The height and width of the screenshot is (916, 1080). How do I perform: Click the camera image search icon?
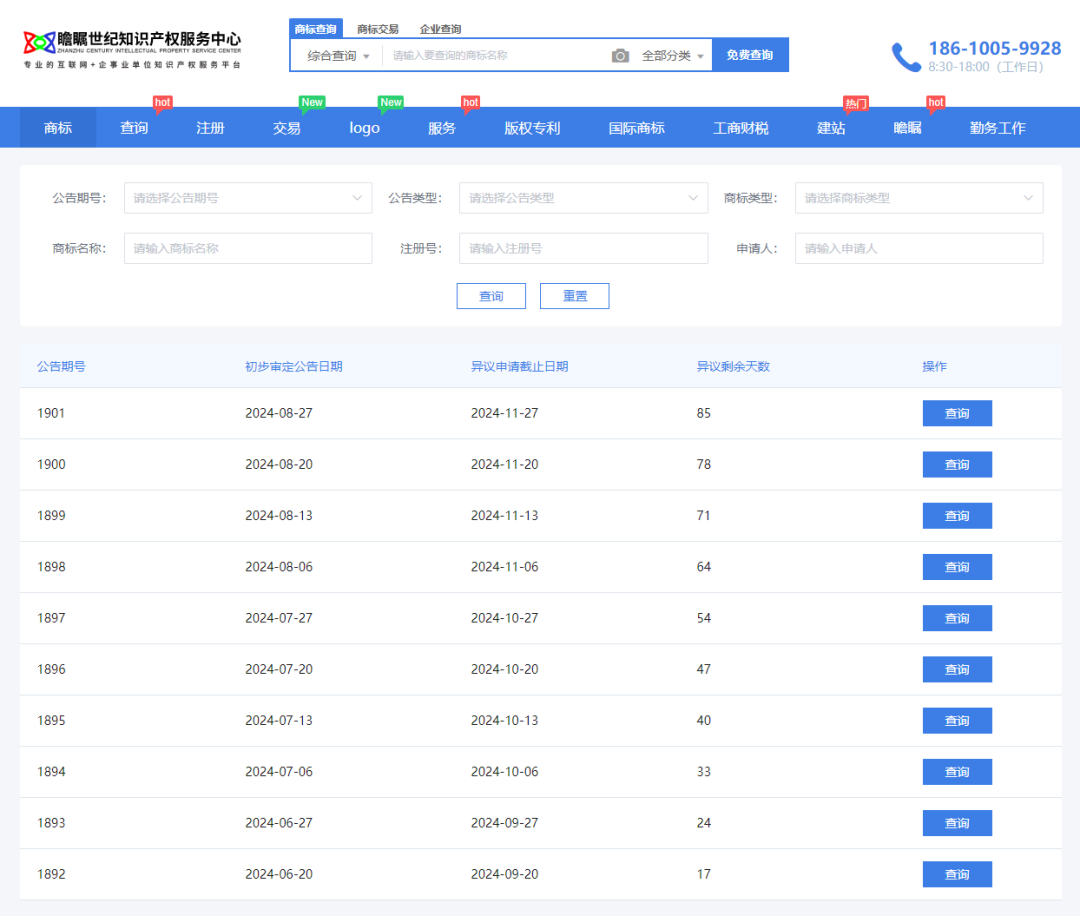coord(620,56)
